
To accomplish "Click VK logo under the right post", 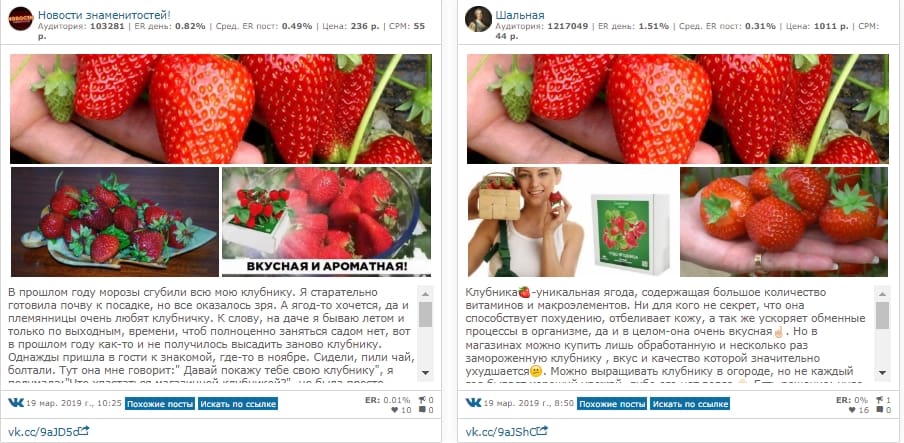I will tap(473, 403).
